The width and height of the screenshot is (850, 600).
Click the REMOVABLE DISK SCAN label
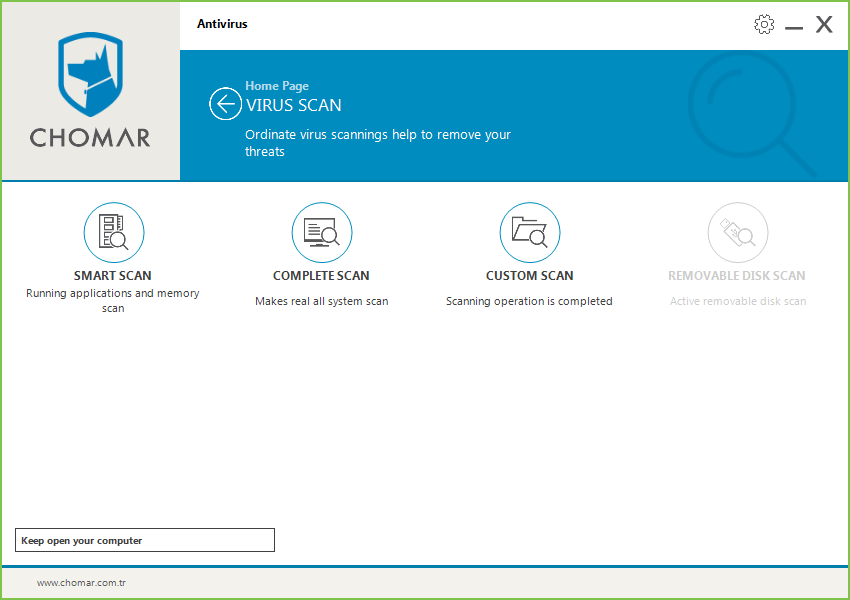pyautogui.click(x=737, y=275)
